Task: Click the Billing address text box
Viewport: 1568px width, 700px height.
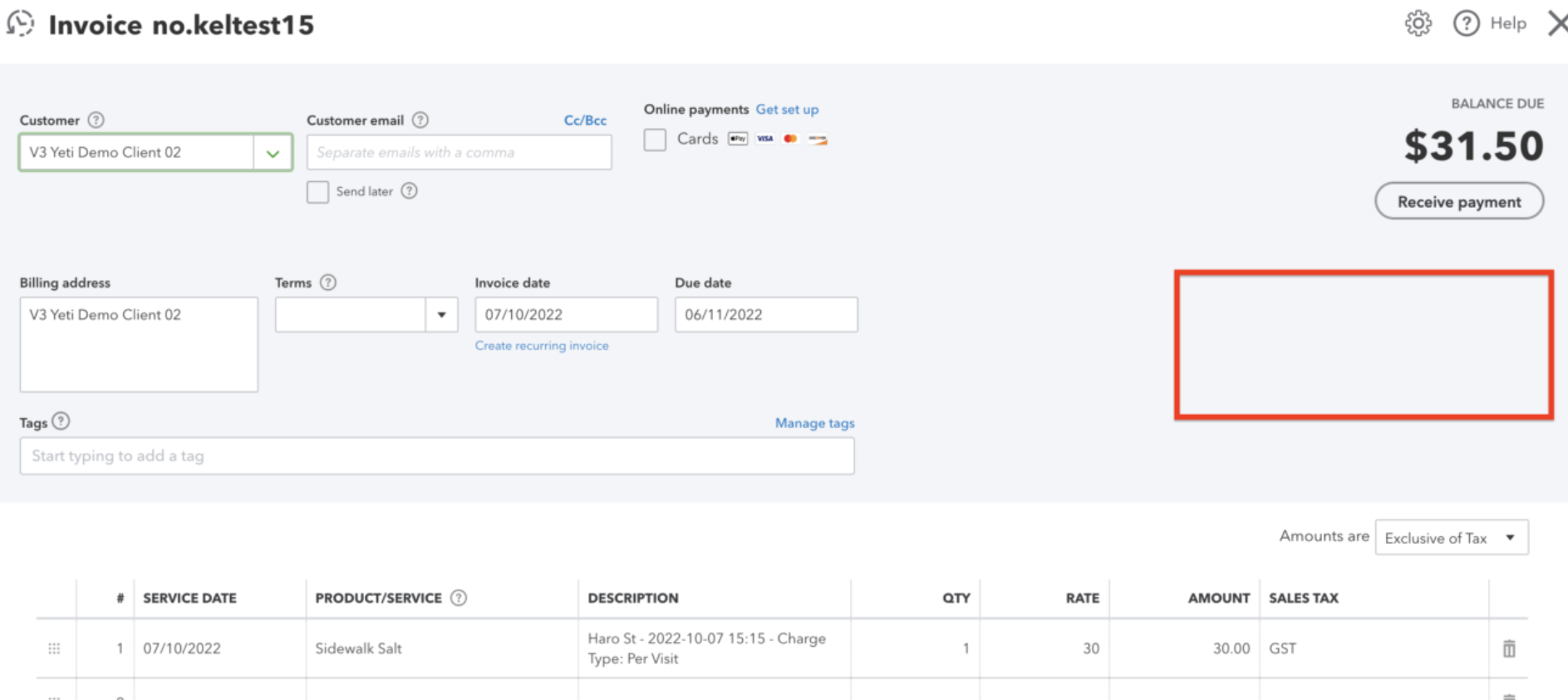Action: pos(139,344)
